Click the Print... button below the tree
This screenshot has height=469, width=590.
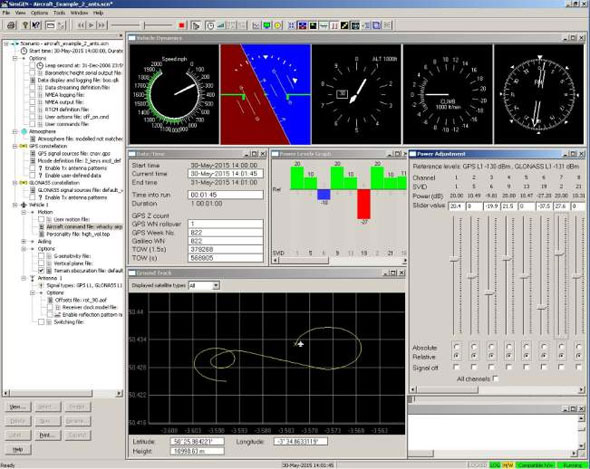click(47, 435)
